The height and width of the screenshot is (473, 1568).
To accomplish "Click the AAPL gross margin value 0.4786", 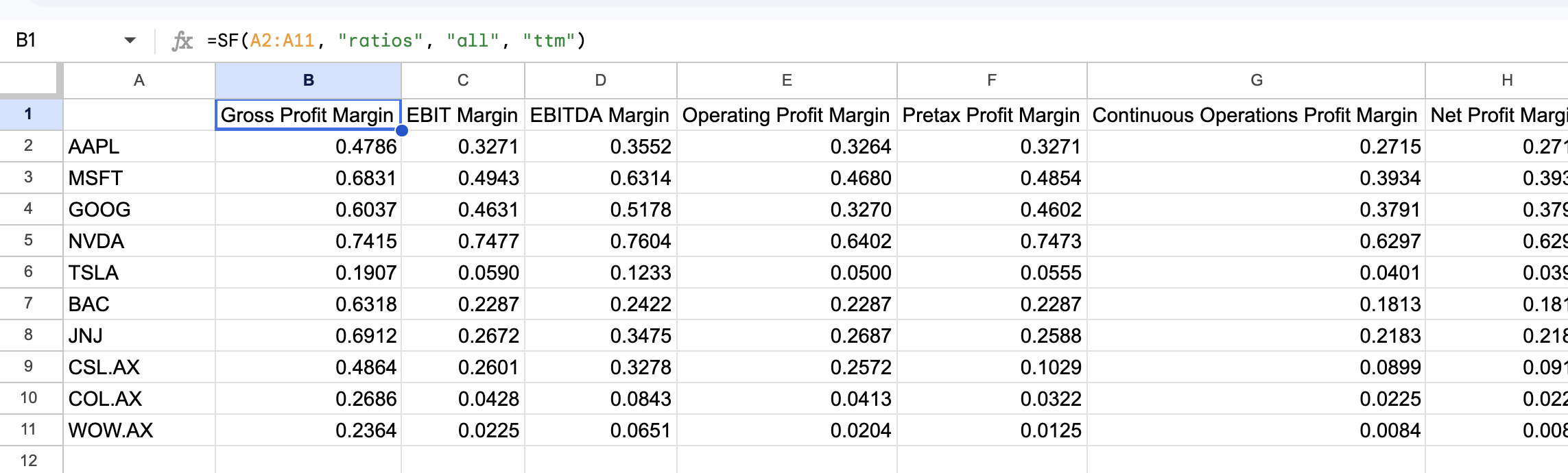I will pyautogui.click(x=308, y=146).
